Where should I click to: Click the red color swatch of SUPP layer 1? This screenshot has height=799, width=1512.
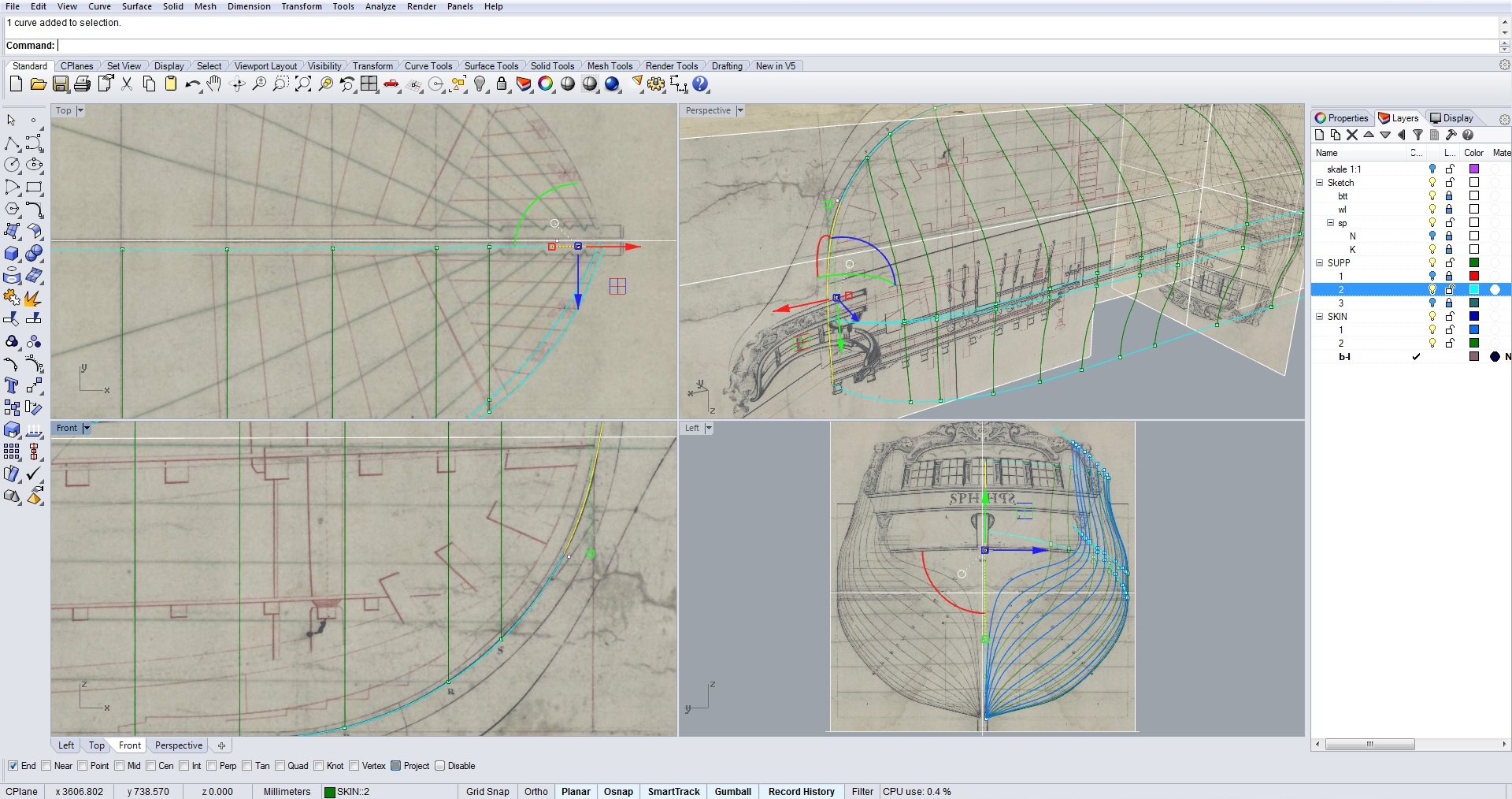pos(1474,277)
